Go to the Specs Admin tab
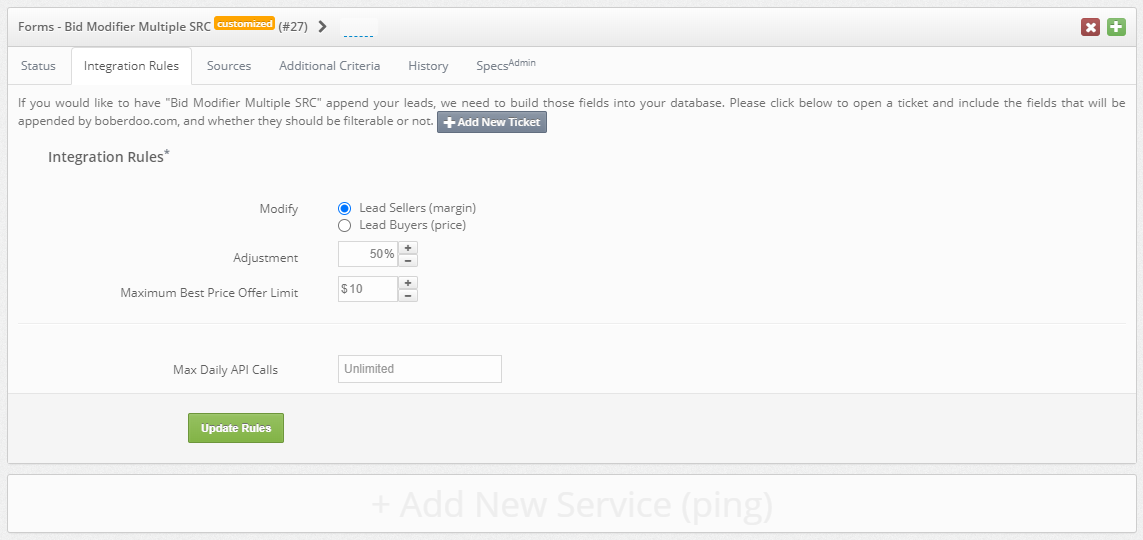 pyautogui.click(x=505, y=66)
